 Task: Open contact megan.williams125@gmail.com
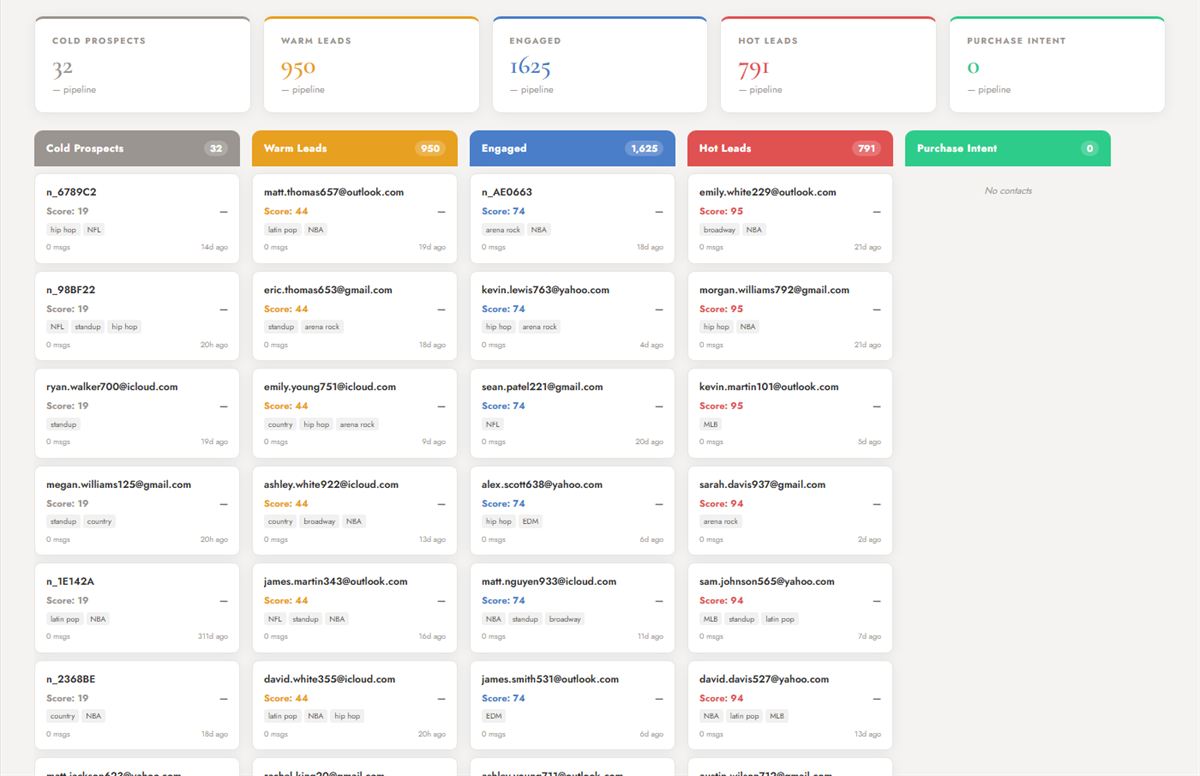137,511
